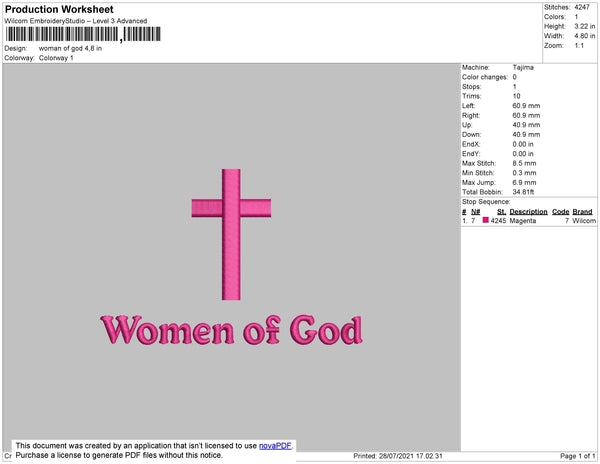This screenshot has height=464, width=600.
Task: Click the Up value 40.9 mm
Action: click(x=526, y=125)
